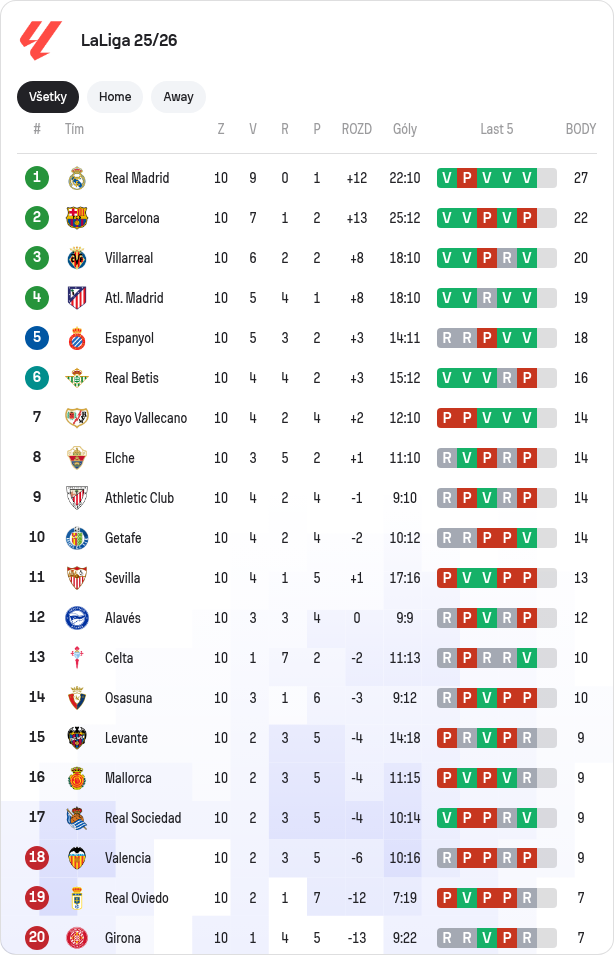Click the Real Madrid club crest
This screenshot has height=955, width=614.
(x=77, y=178)
